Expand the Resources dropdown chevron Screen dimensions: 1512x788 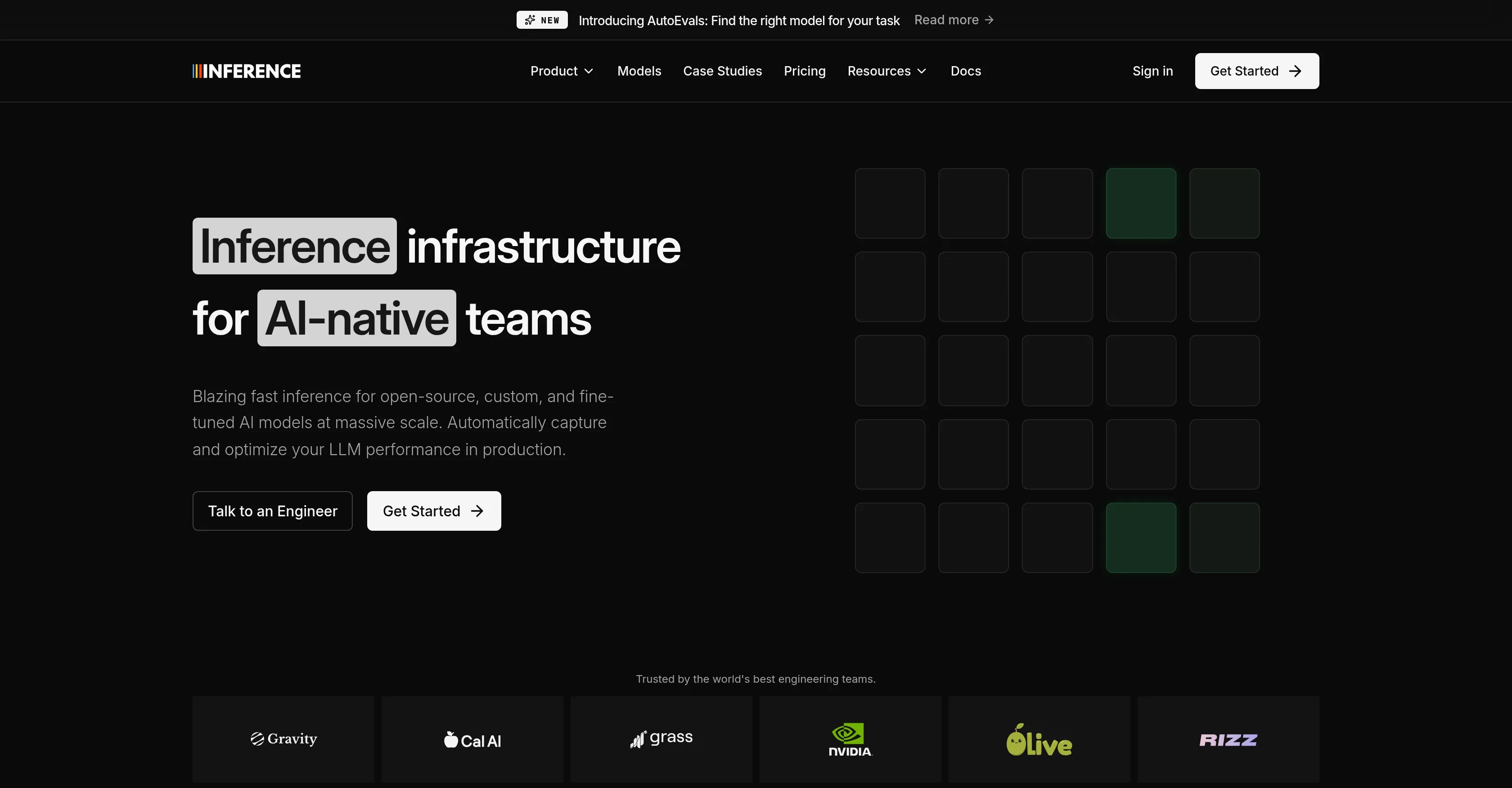[x=922, y=71]
